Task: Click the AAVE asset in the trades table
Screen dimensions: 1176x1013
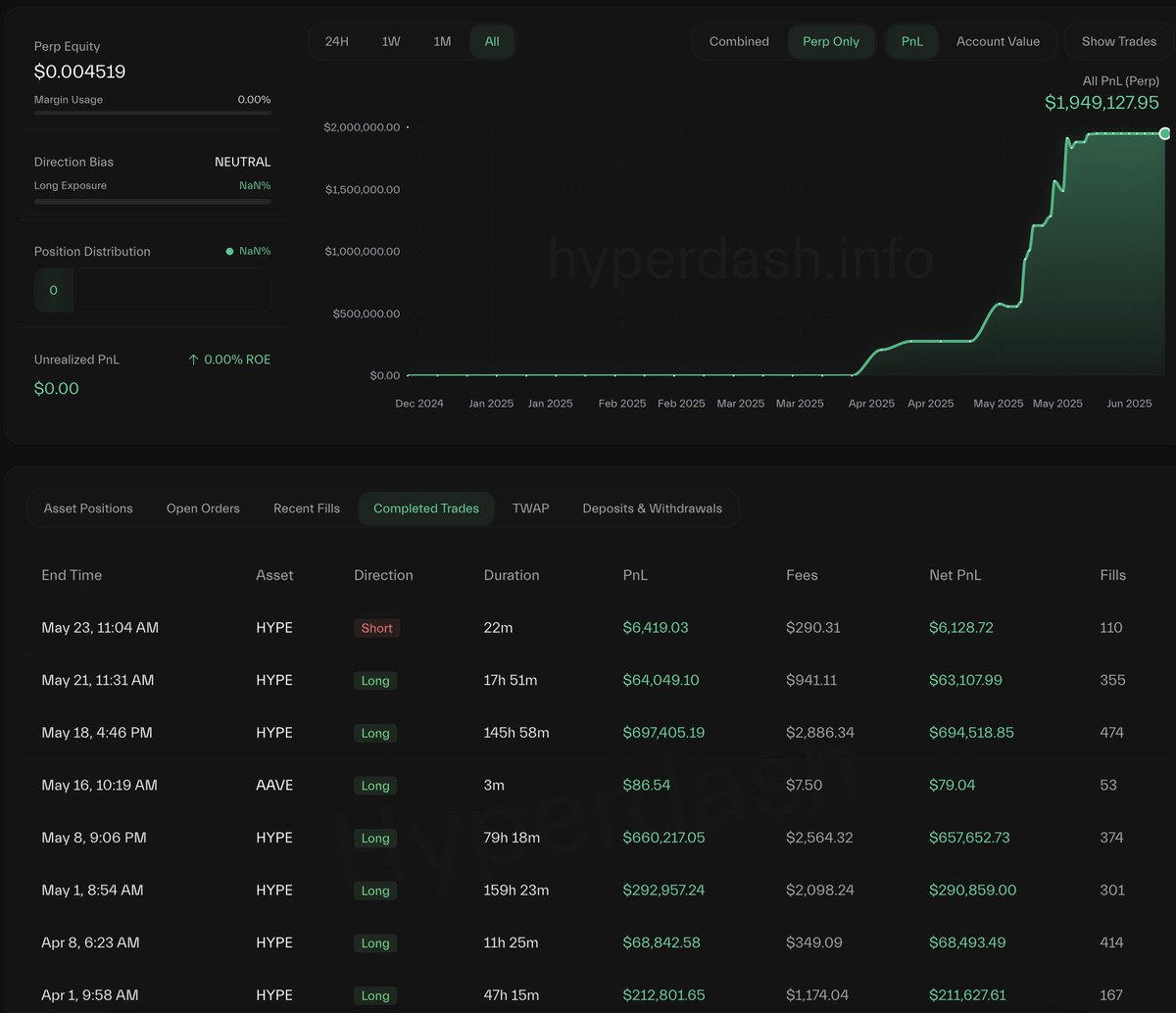Action: pos(273,784)
